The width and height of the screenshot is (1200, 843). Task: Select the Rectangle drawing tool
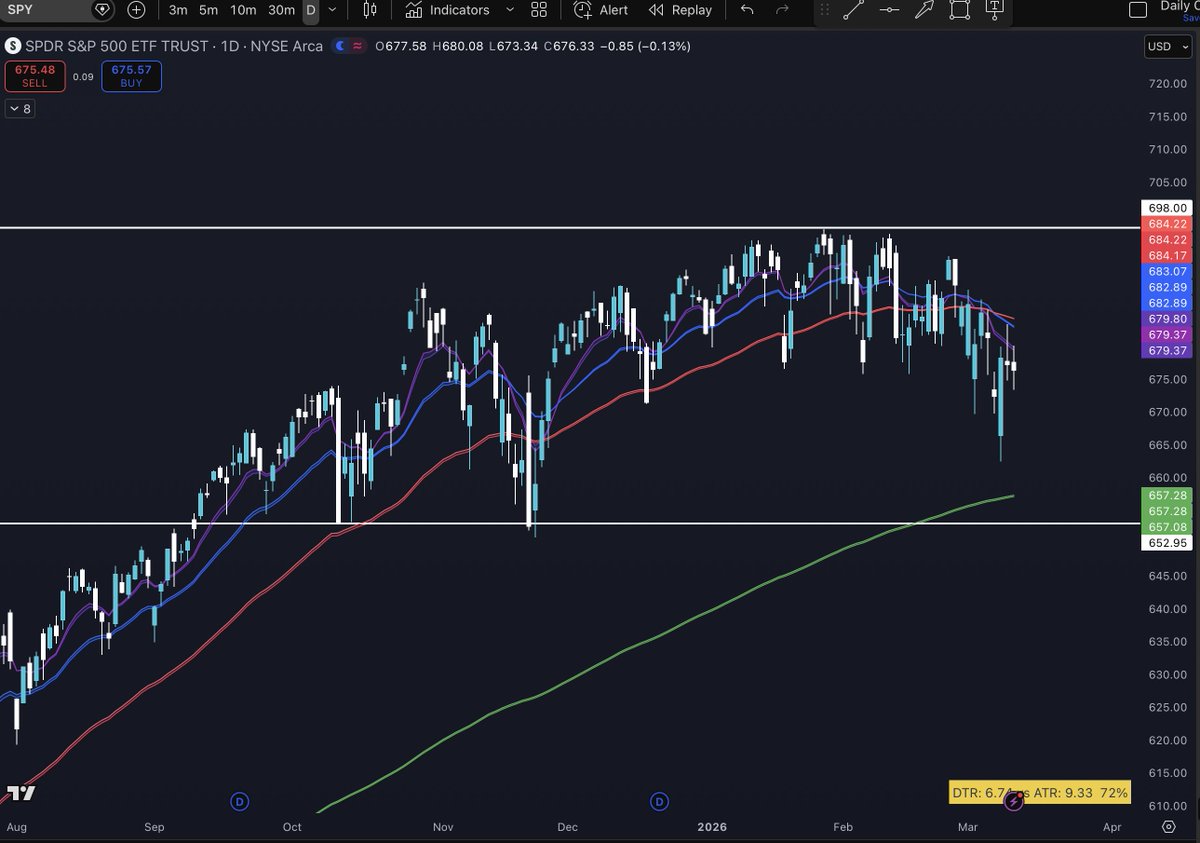point(959,10)
